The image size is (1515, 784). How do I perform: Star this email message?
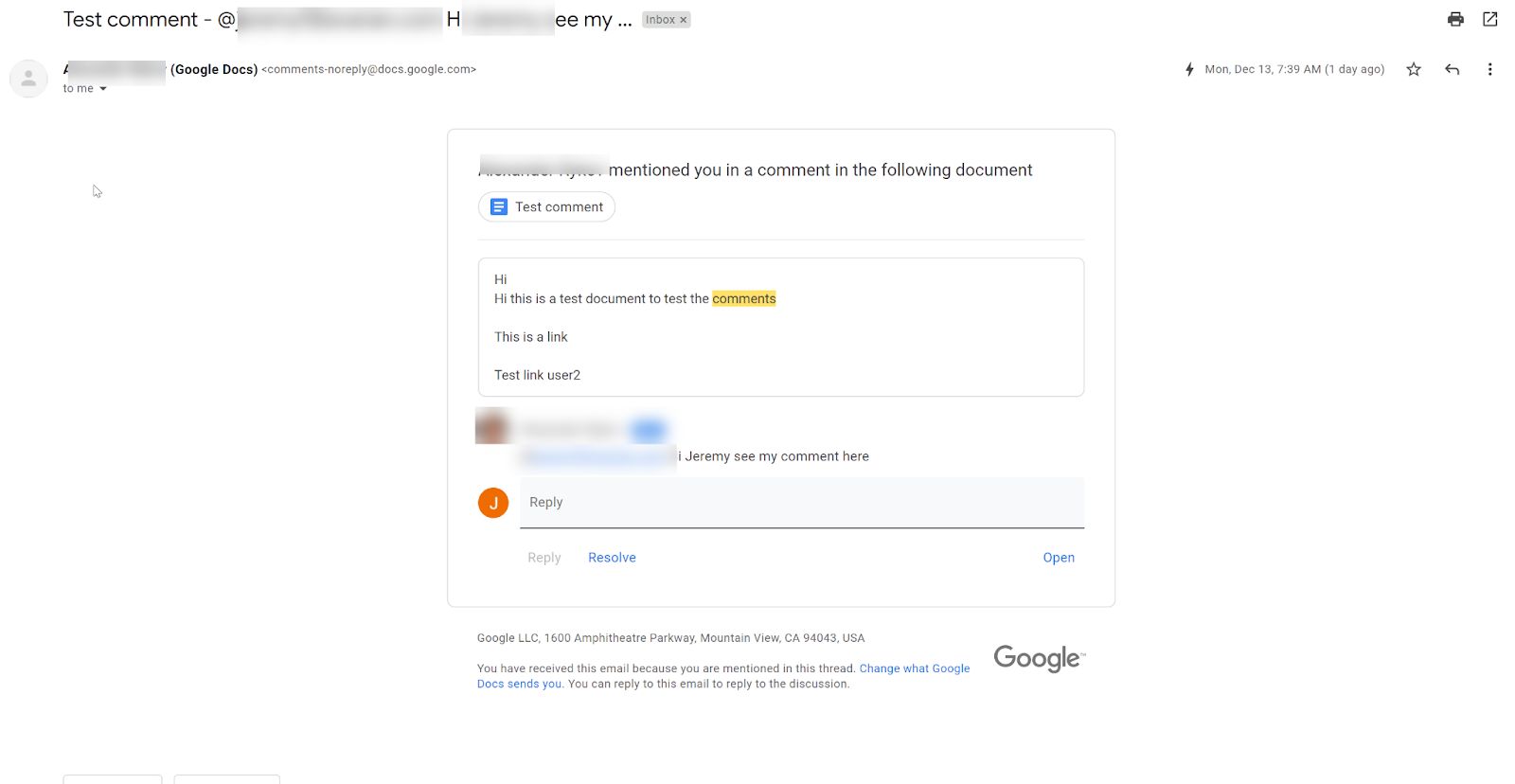click(1413, 69)
